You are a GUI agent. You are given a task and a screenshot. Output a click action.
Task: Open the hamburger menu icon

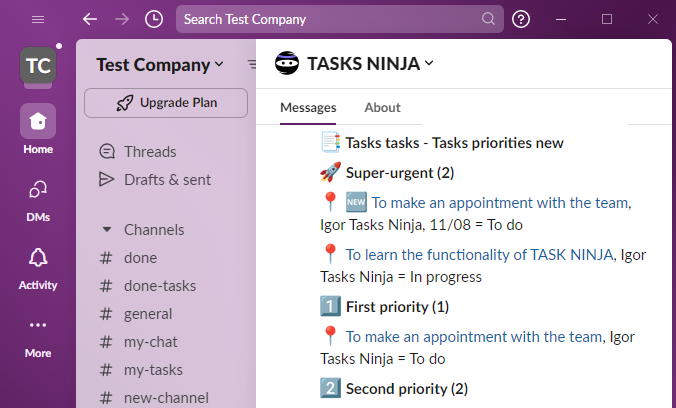(x=38, y=19)
